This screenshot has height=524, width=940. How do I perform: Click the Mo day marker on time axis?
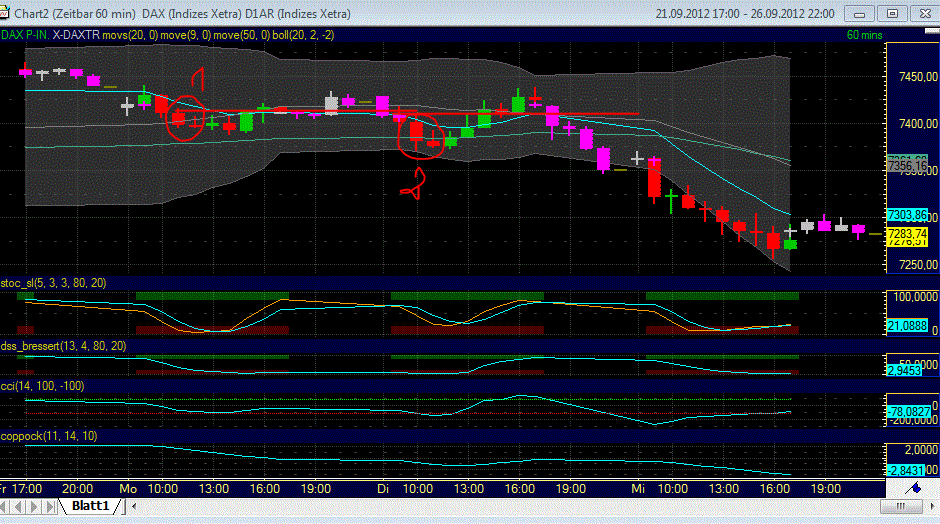128,489
